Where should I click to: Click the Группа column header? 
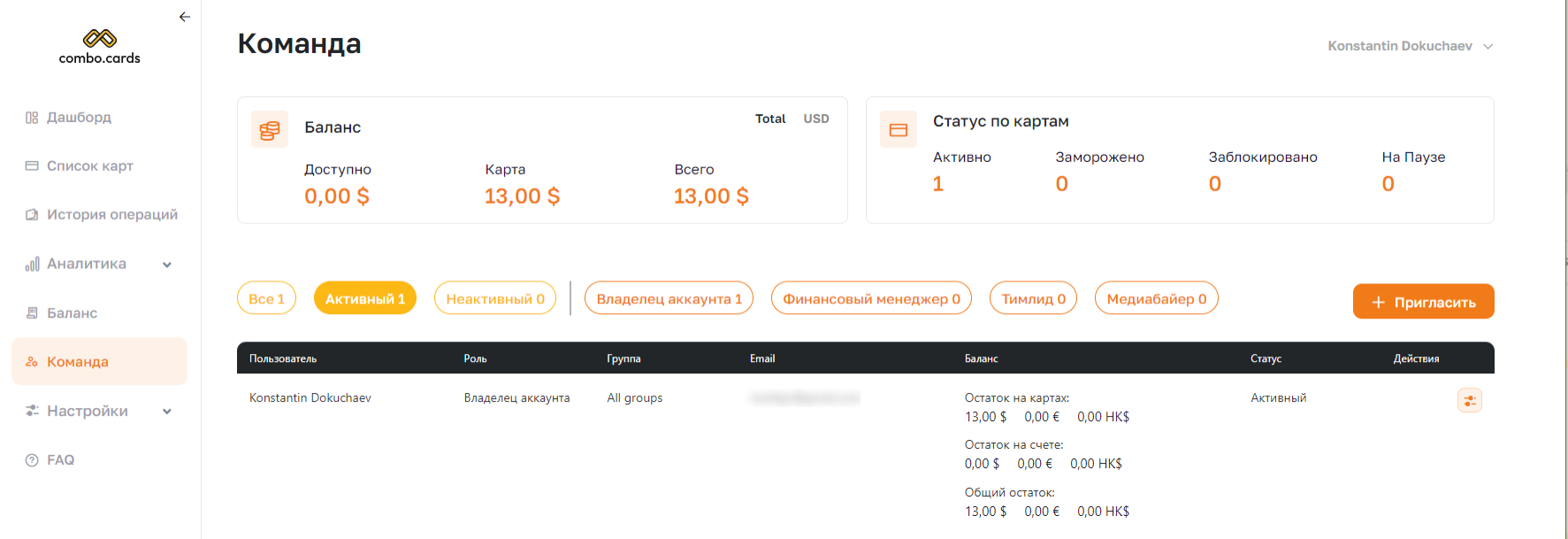pos(623,358)
